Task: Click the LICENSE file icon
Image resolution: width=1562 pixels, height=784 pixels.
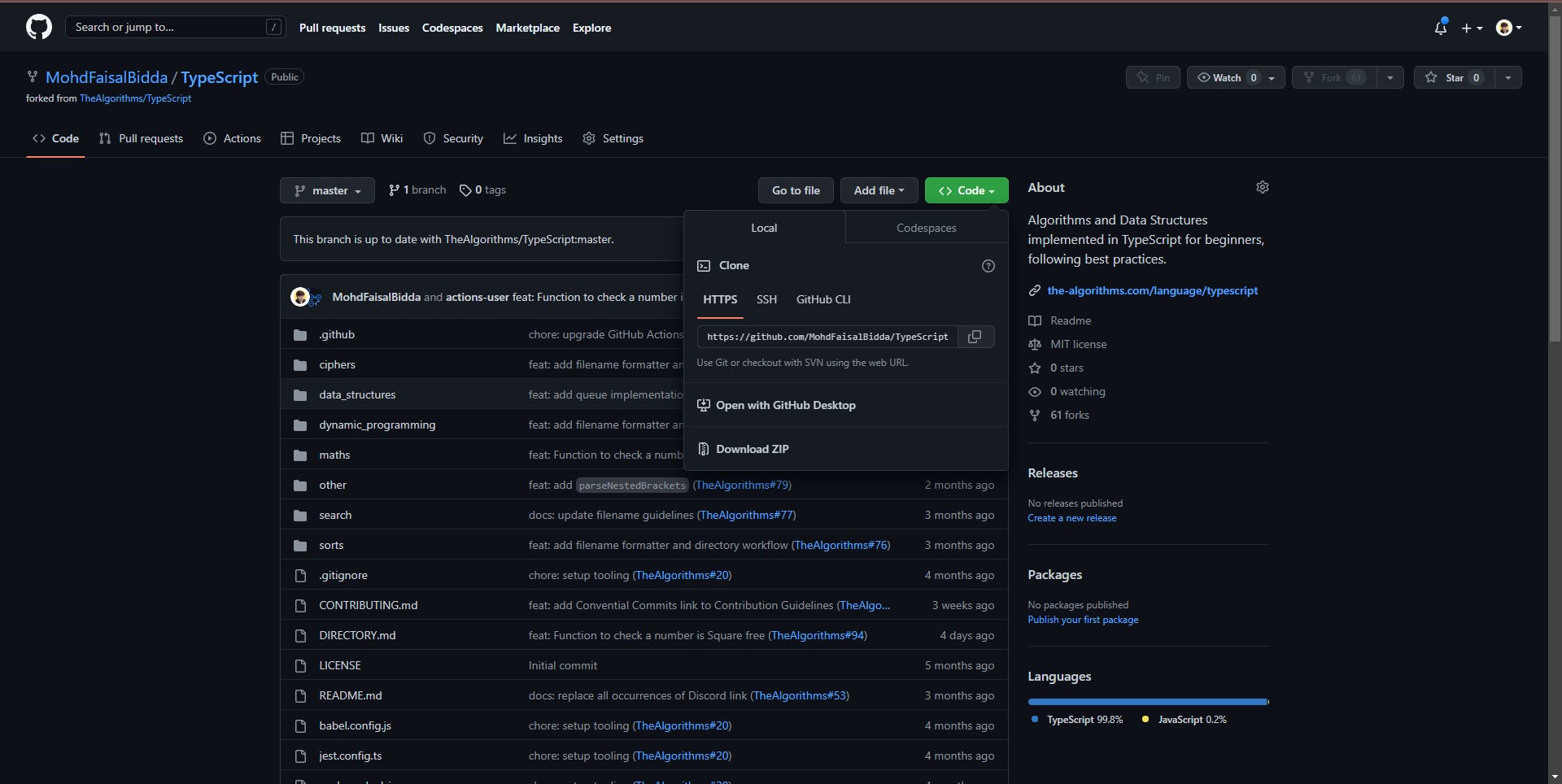Action: coord(300,666)
